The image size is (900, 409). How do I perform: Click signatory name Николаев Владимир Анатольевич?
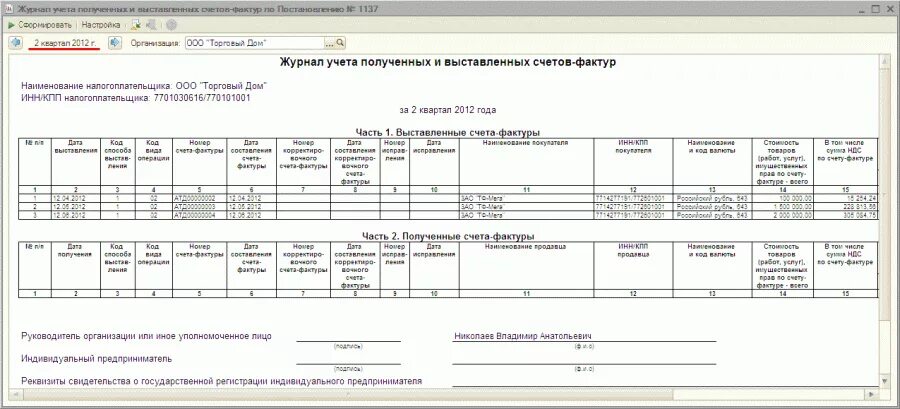pos(523,336)
